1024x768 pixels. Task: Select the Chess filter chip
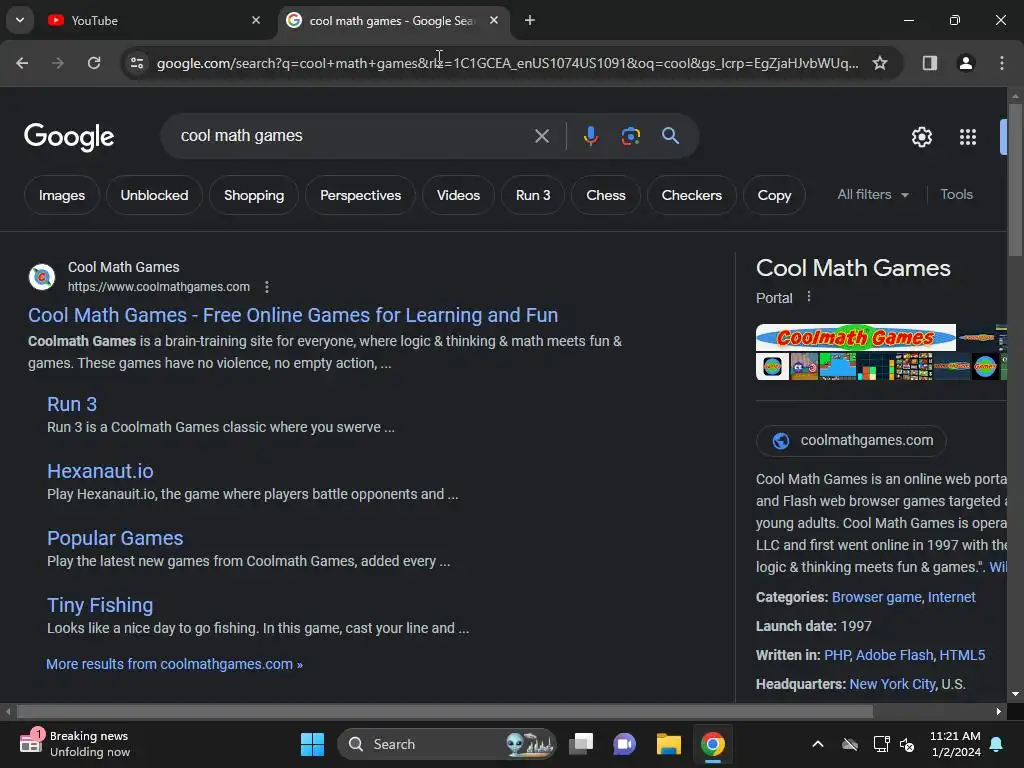tap(605, 195)
